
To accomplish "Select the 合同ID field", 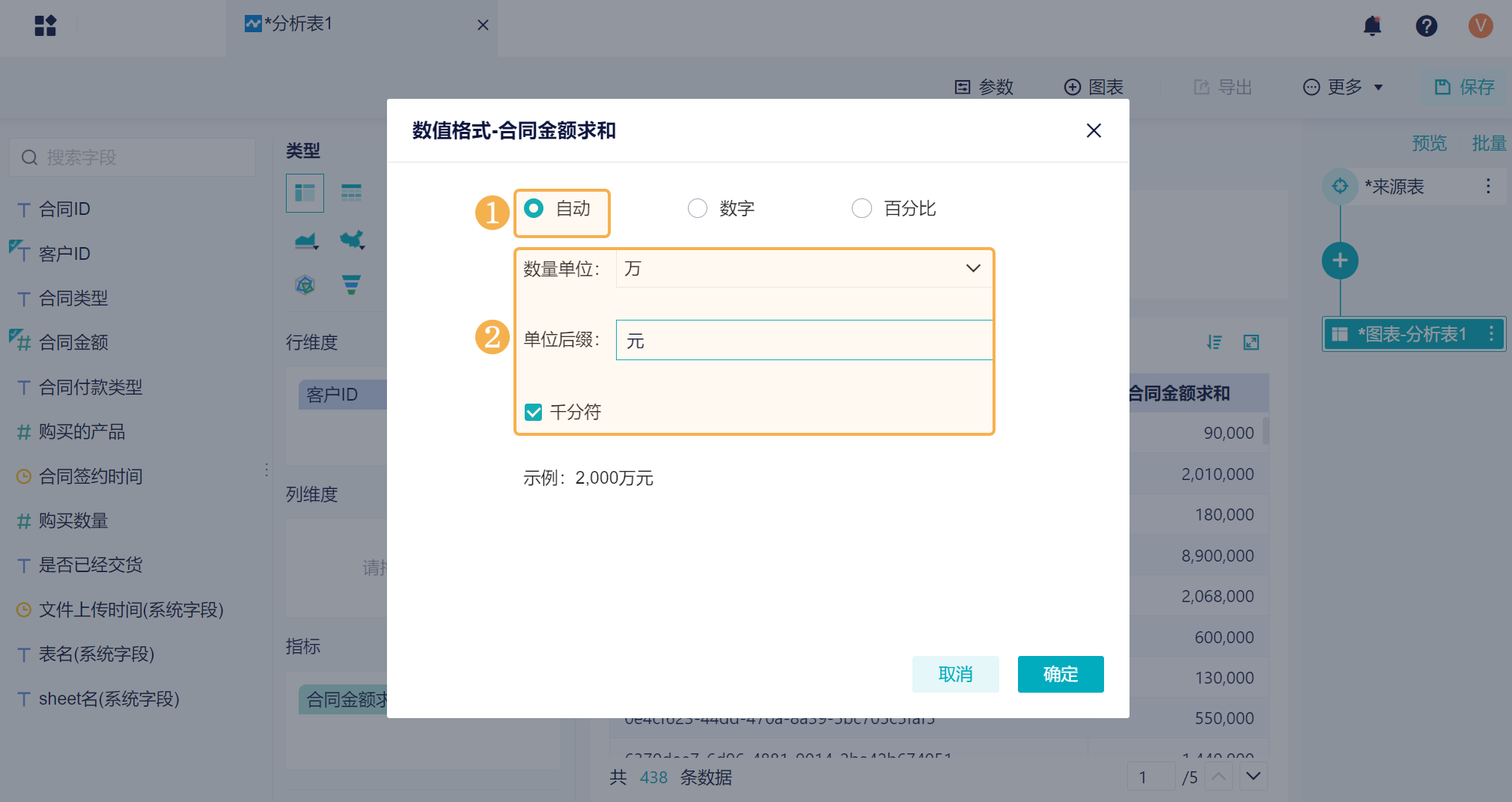I will pos(64,209).
